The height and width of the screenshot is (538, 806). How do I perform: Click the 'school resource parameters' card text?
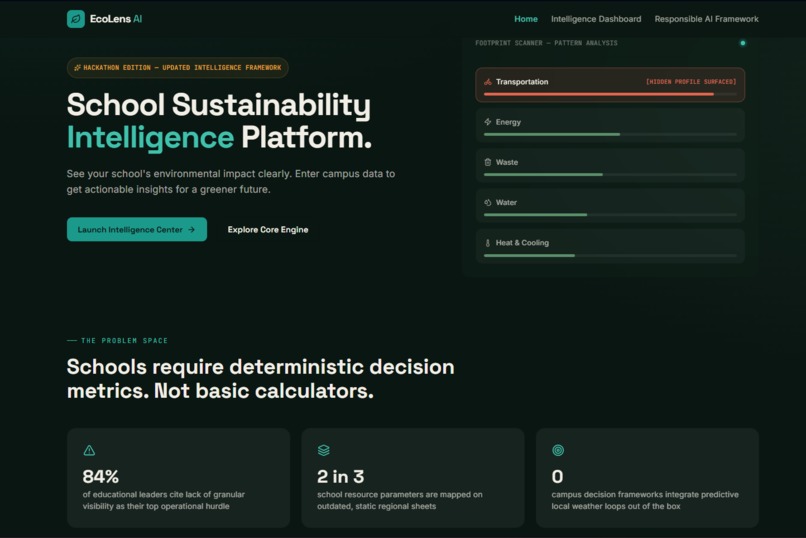coord(399,500)
